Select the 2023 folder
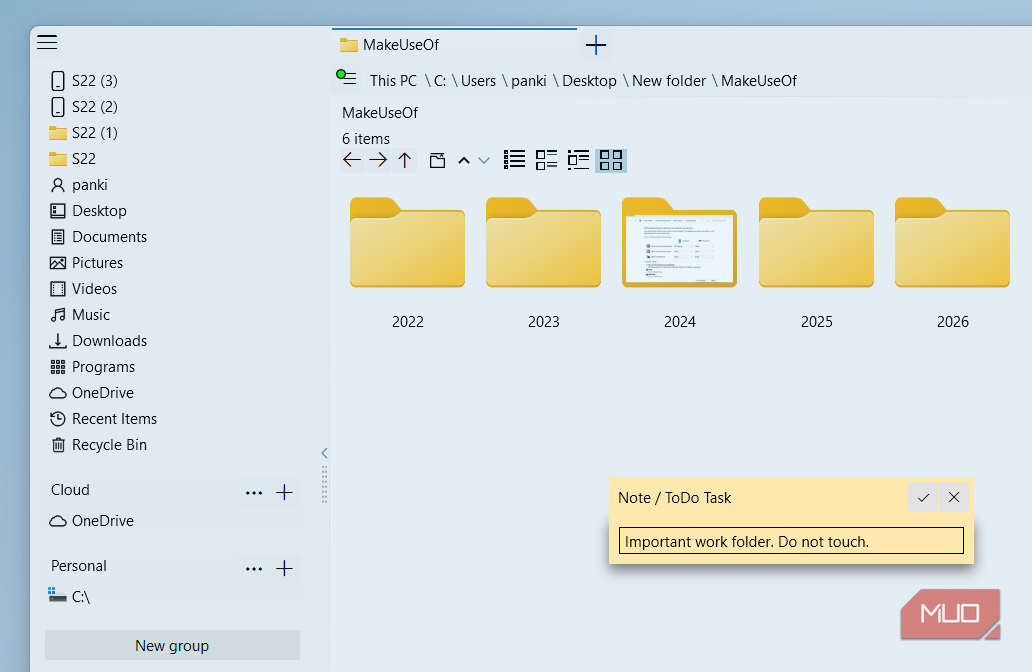The height and width of the screenshot is (672, 1032). point(544,262)
